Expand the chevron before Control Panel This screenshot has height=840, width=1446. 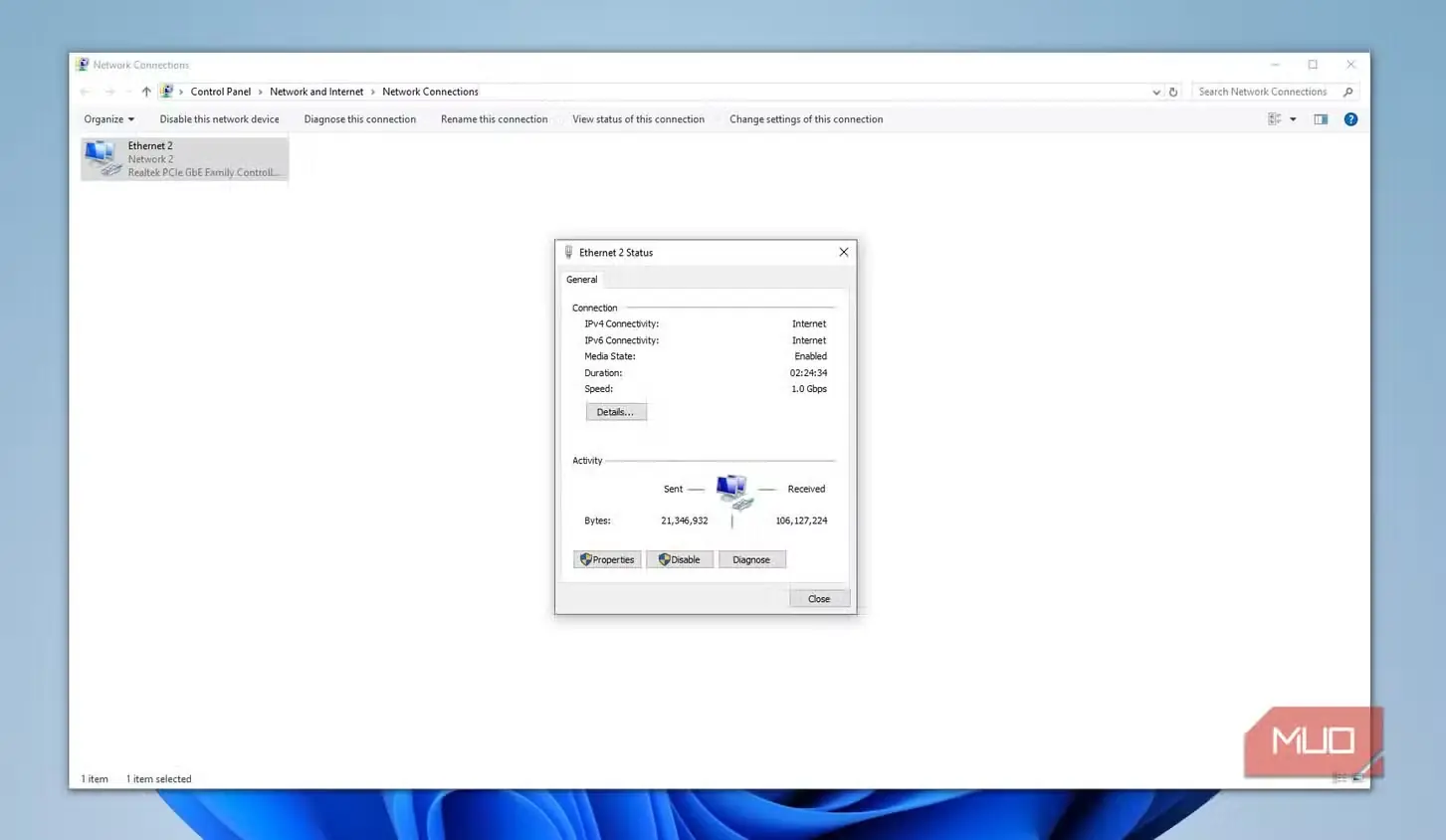pyautogui.click(x=181, y=92)
